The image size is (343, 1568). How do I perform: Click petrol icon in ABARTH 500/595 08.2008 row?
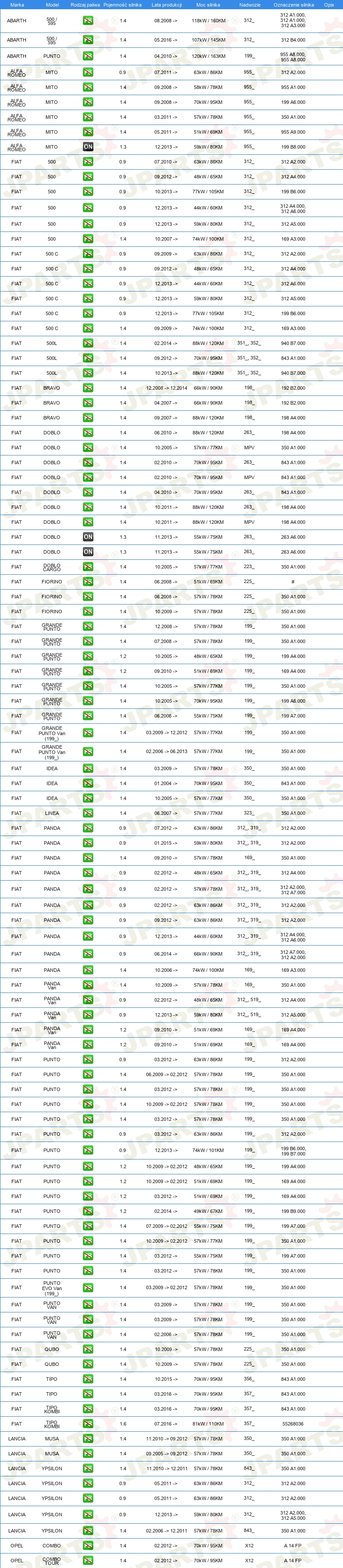pyautogui.click(x=88, y=21)
